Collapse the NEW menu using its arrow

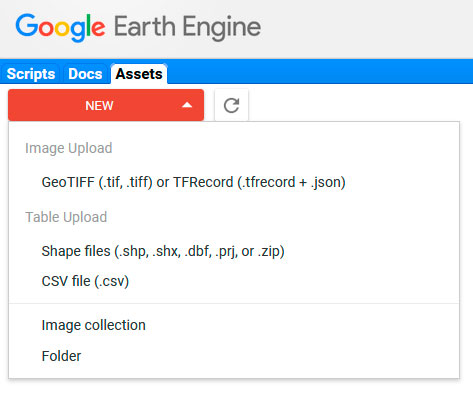coord(187,105)
